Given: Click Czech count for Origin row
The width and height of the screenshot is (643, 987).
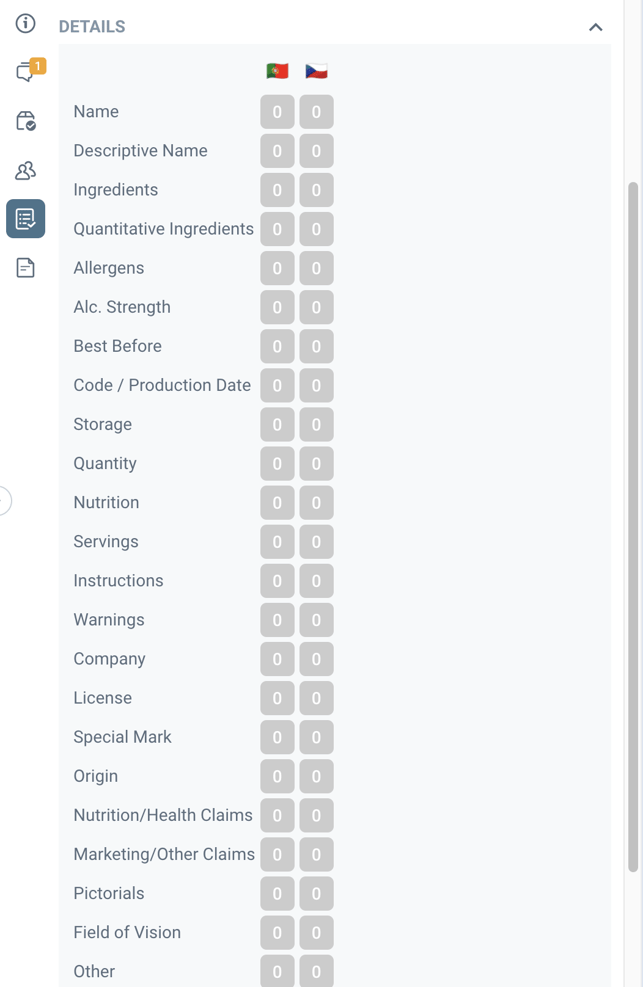Looking at the screenshot, I should pyautogui.click(x=316, y=776).
